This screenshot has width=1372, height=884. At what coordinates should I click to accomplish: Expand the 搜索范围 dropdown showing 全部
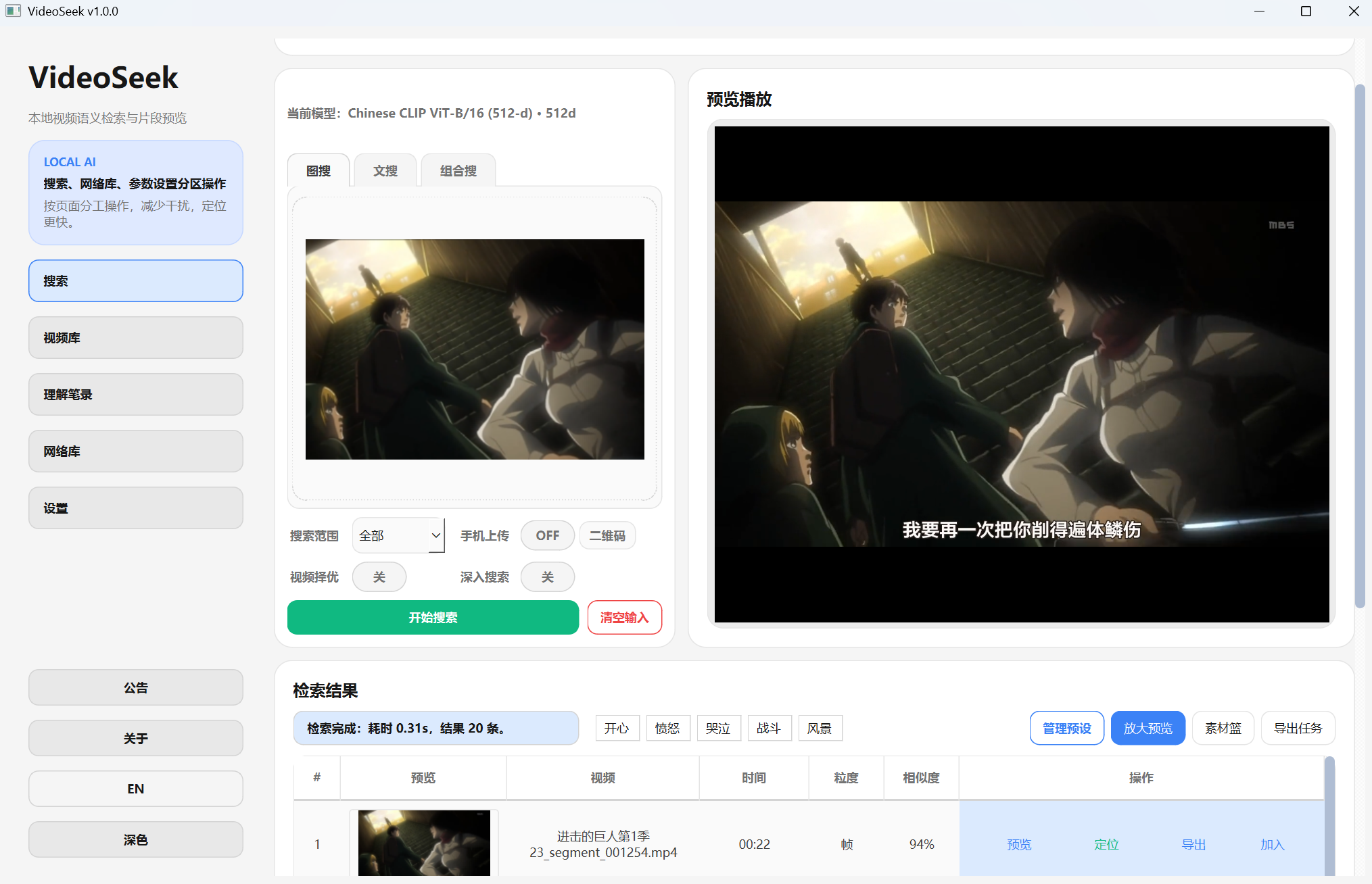click(398, 535)
